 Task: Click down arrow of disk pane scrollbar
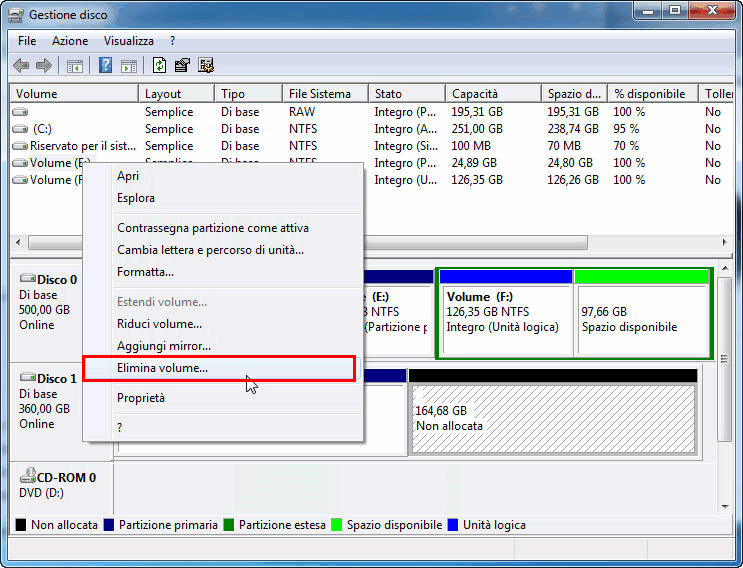[x=725, y=507]
